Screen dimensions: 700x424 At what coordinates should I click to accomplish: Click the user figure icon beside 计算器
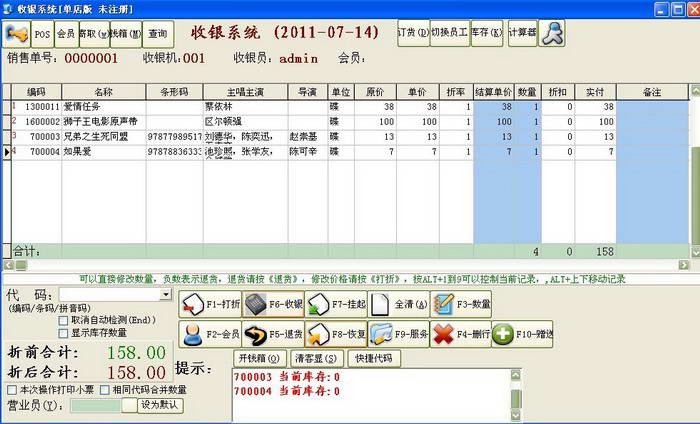coord(552,33)
